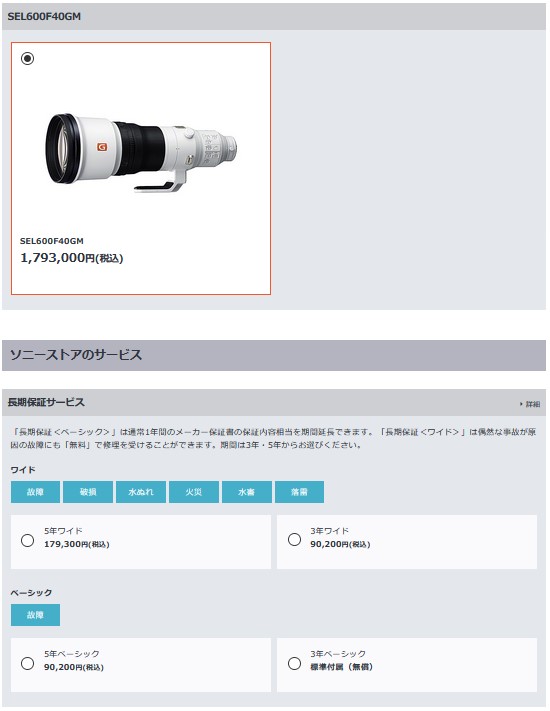This screenshot has width=550, height=711.
Task: Click the 長期保証サービス header title
Action: click(x=46, y=402)
